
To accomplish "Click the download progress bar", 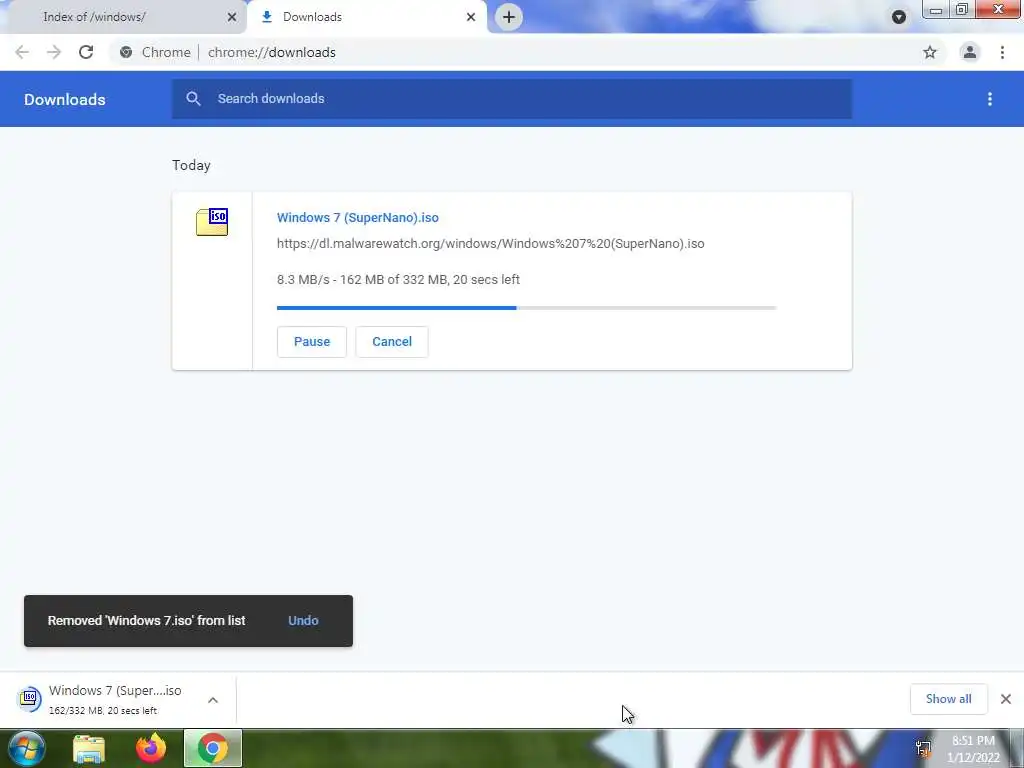I will (526, 308).
